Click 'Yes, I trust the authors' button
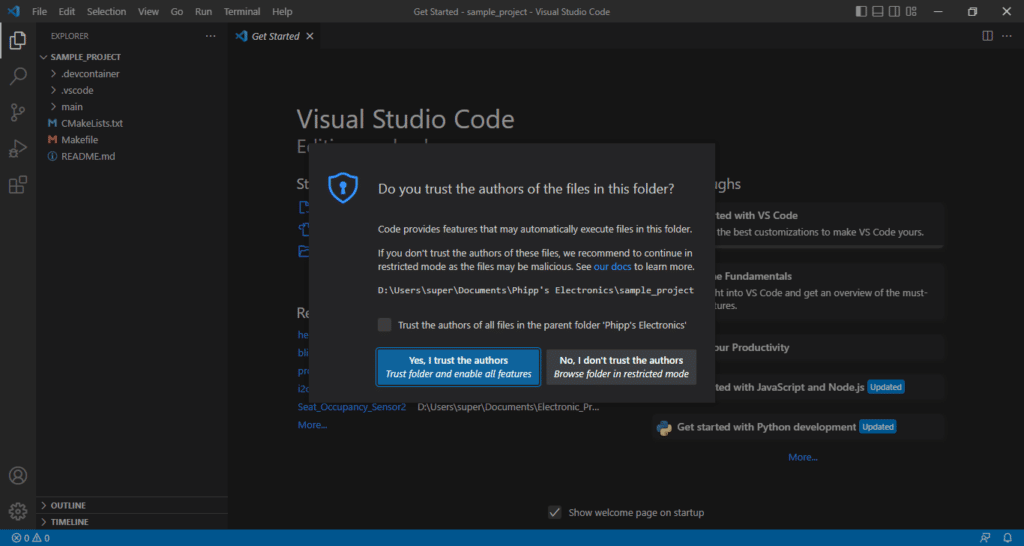 pos(458,367)
